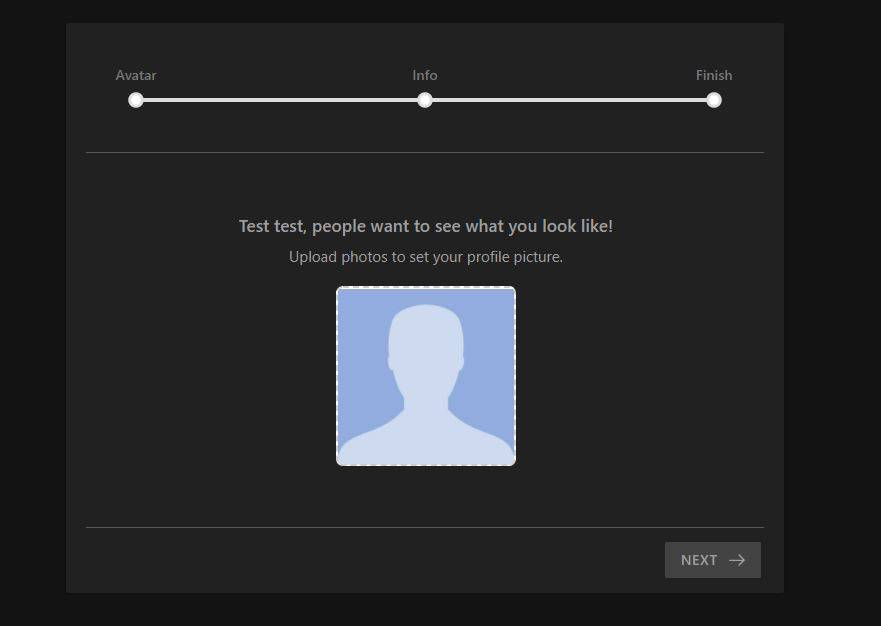881x626 pixels.
Task: Click the divider line below the stepper
Action: [425, 152]
